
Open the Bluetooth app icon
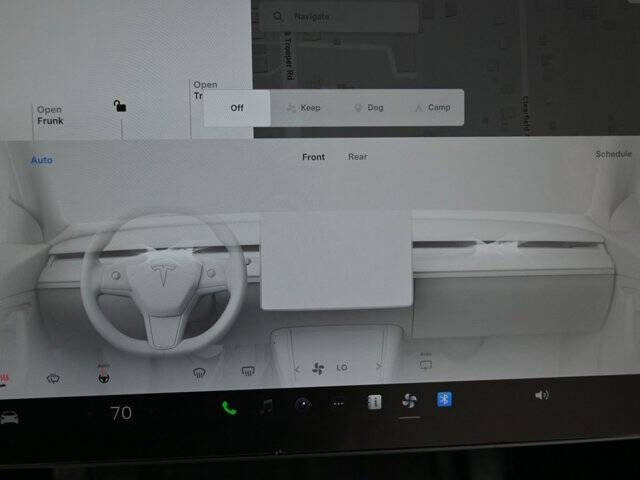(444, 399)
